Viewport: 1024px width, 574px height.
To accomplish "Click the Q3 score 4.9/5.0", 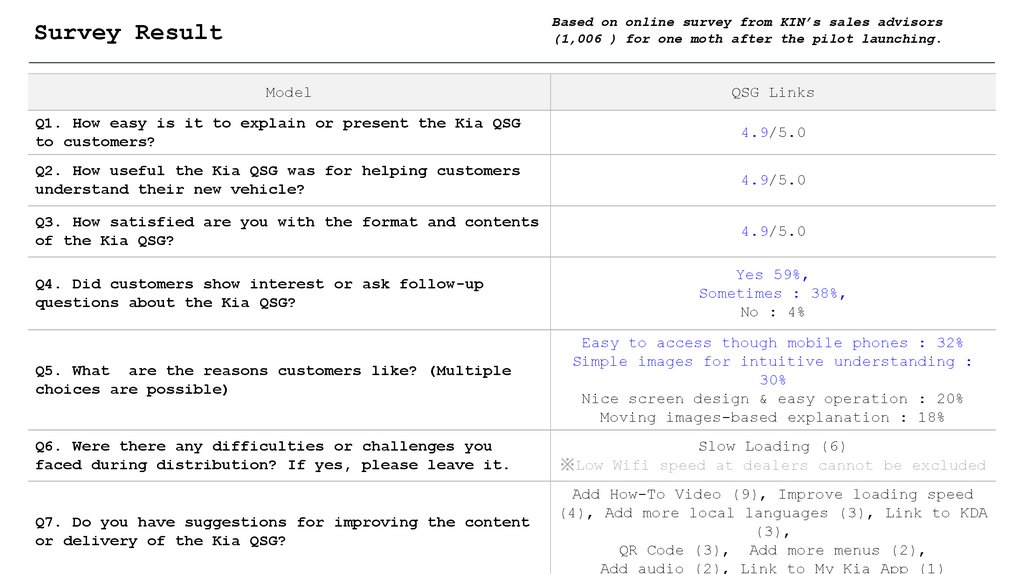I will click(x=773, y=231).
